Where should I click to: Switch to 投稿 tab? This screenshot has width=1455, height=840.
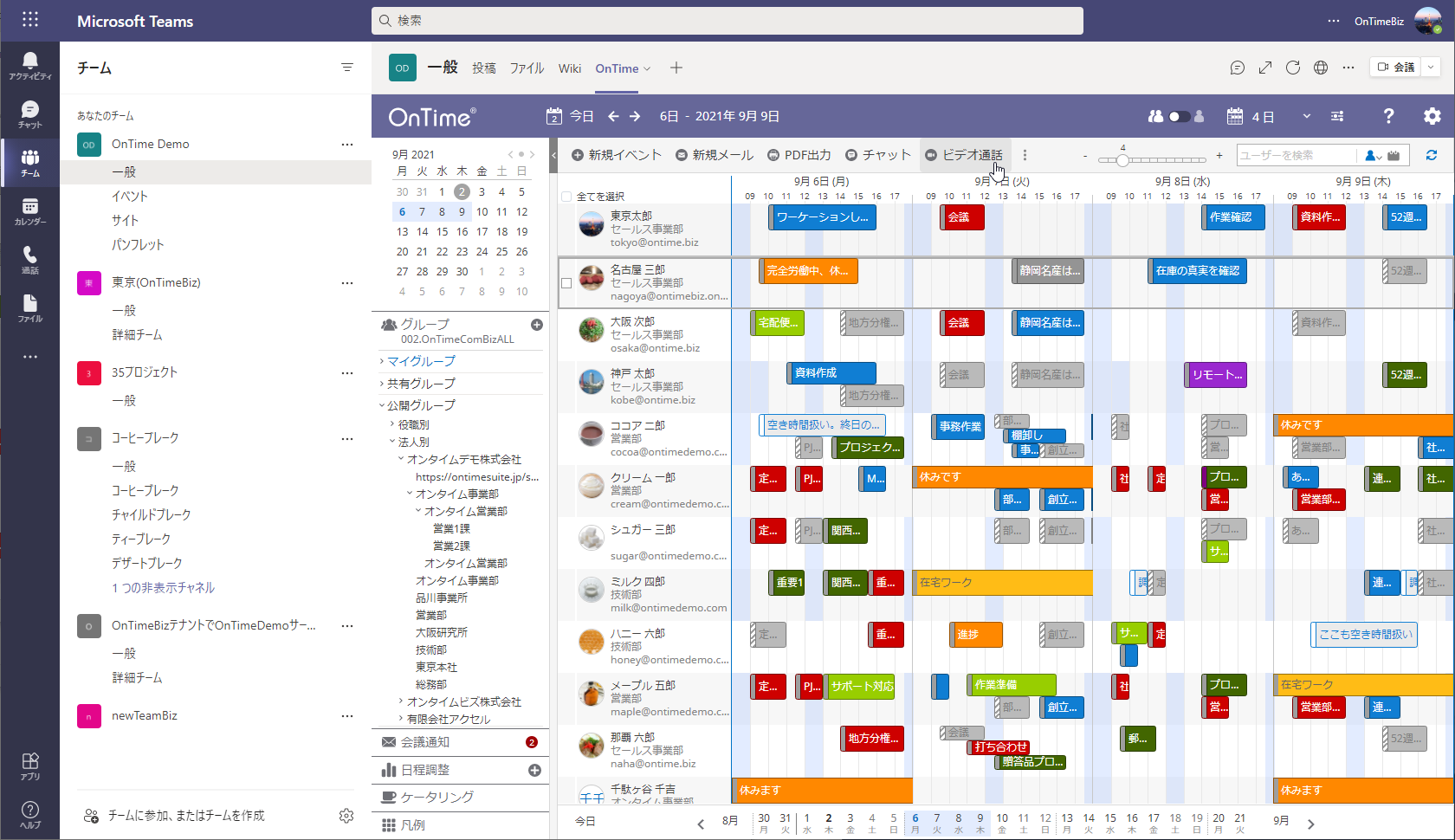(x=484, y=68)
